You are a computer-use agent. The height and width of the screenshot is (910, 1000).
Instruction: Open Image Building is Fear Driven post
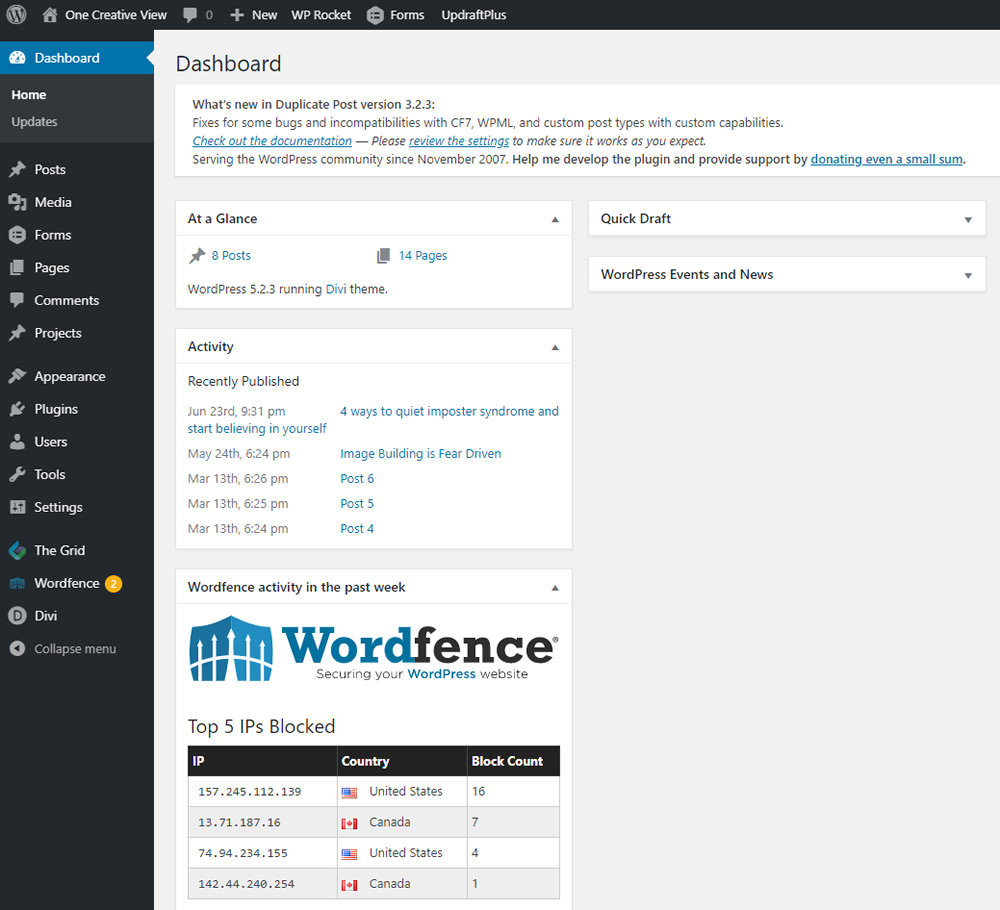coord(420,453)
